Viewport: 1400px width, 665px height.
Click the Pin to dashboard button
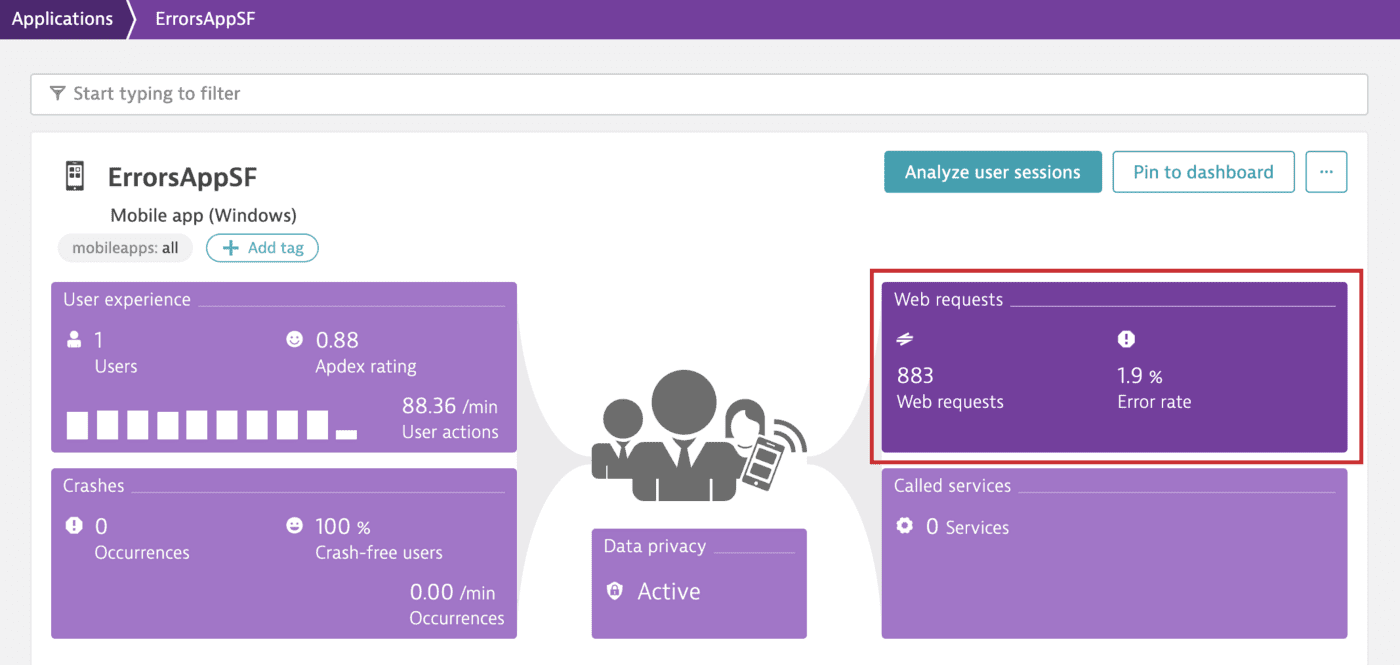pyautogui.click(x=1203, y=171)
